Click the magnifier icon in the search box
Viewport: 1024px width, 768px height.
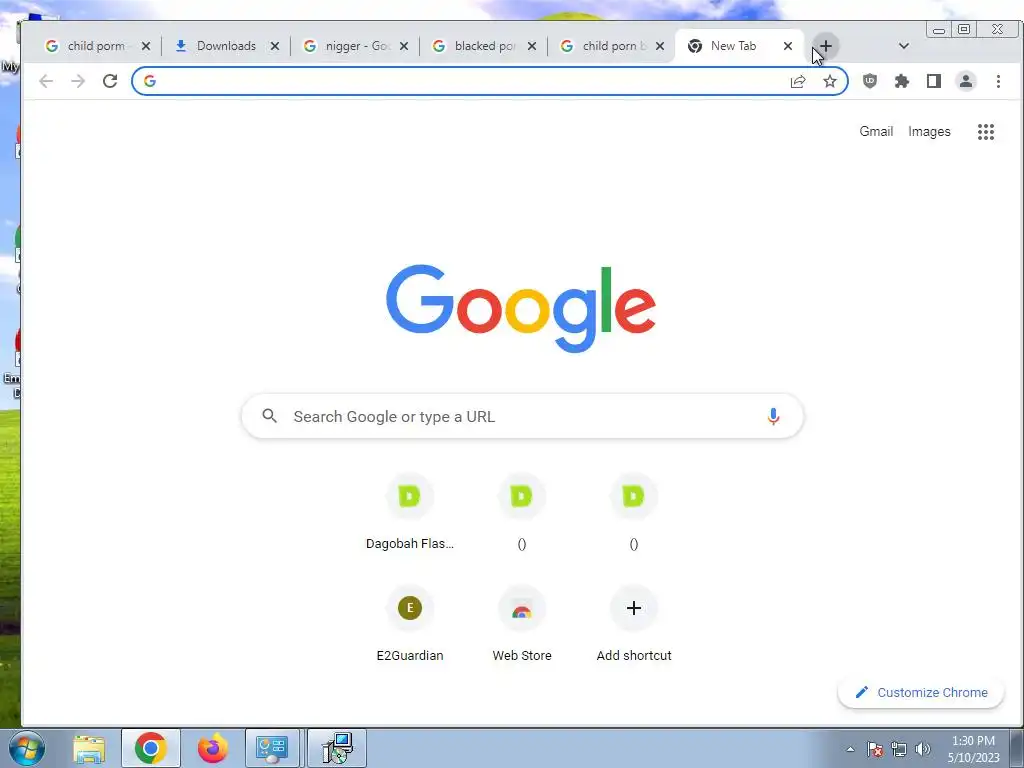269,415
